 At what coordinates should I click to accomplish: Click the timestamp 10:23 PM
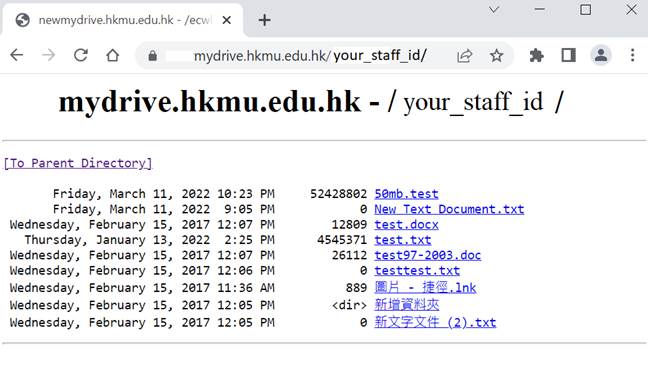246,194
